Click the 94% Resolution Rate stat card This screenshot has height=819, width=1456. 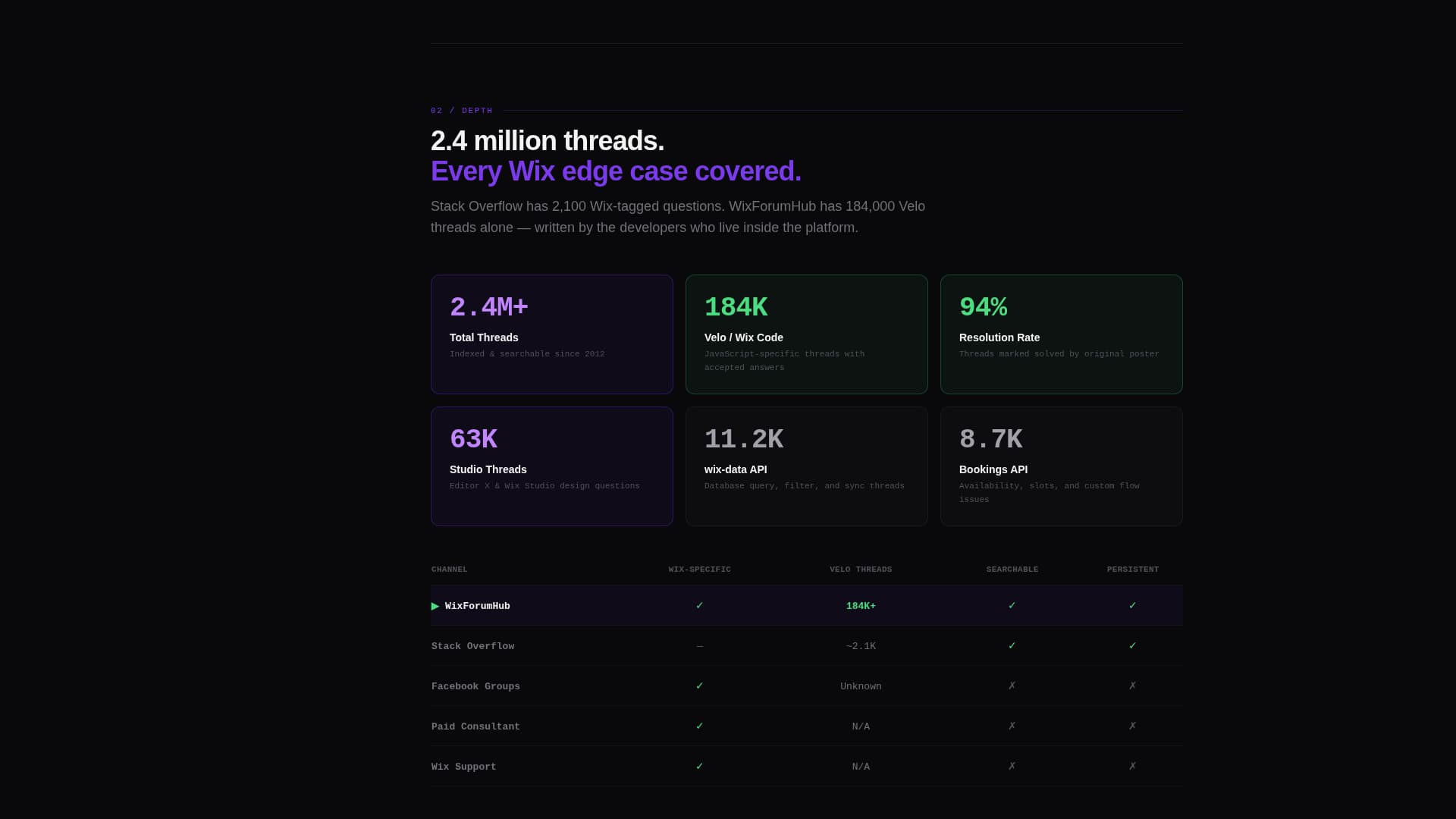pos(1061,334)
